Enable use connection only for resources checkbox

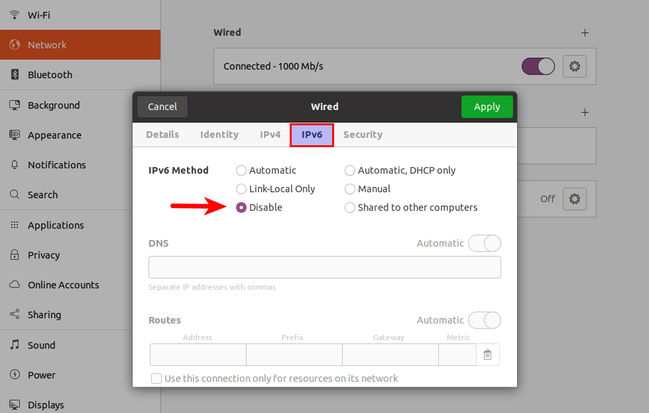coord(156,379)
